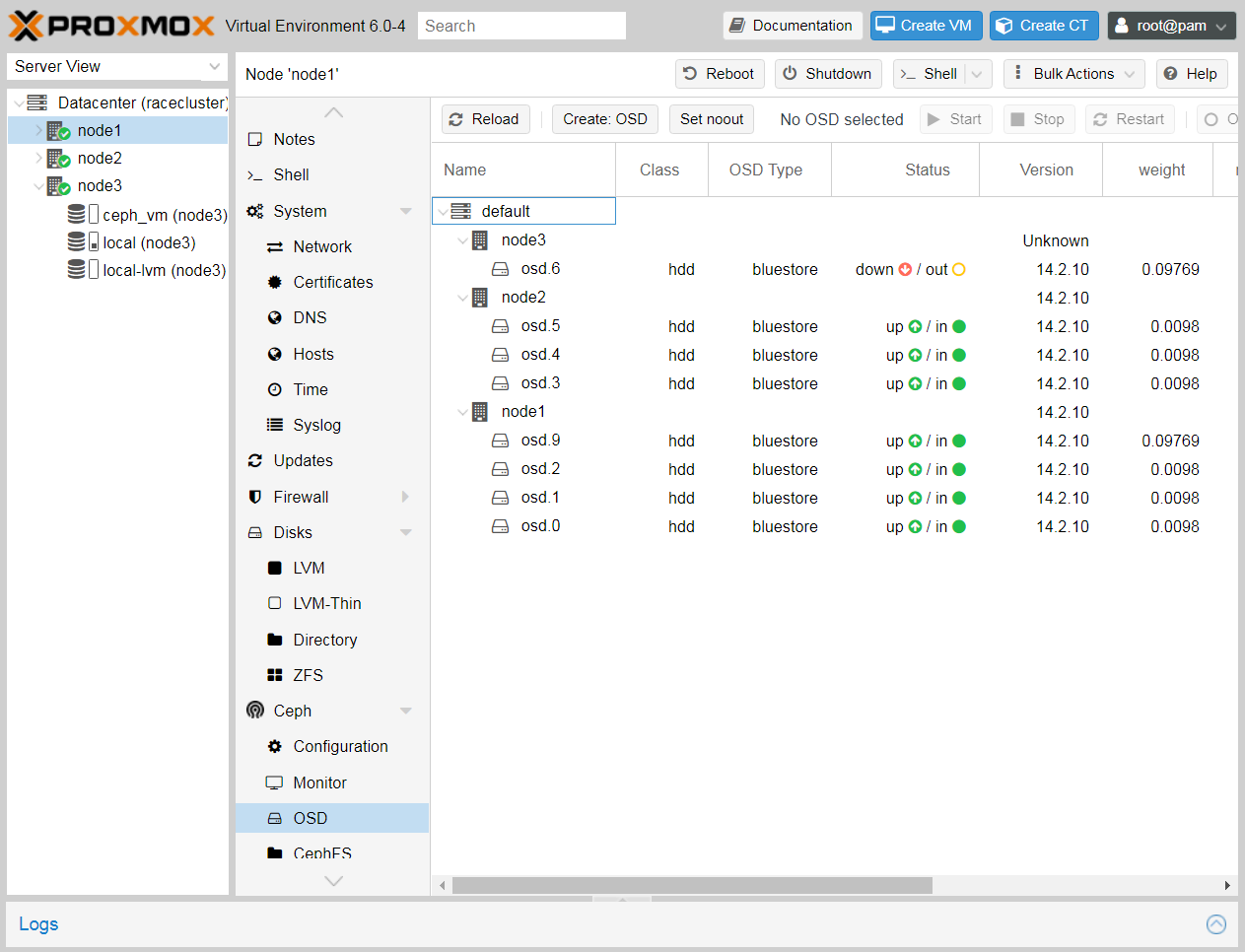
Task: Reload the OSD list
Action: pos(485,119)
